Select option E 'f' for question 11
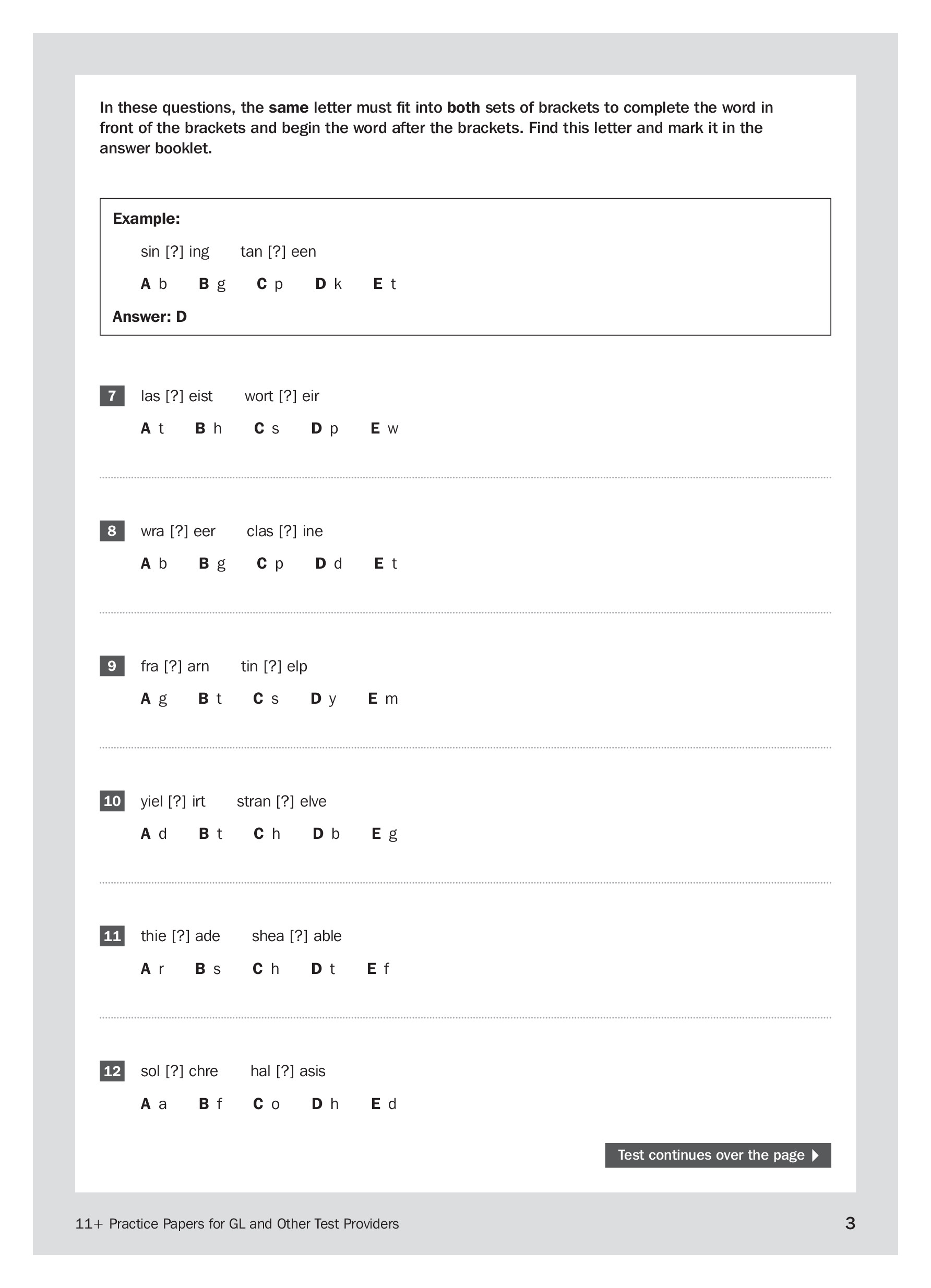Screen dimensions: 931x1288 click(378, 969)
